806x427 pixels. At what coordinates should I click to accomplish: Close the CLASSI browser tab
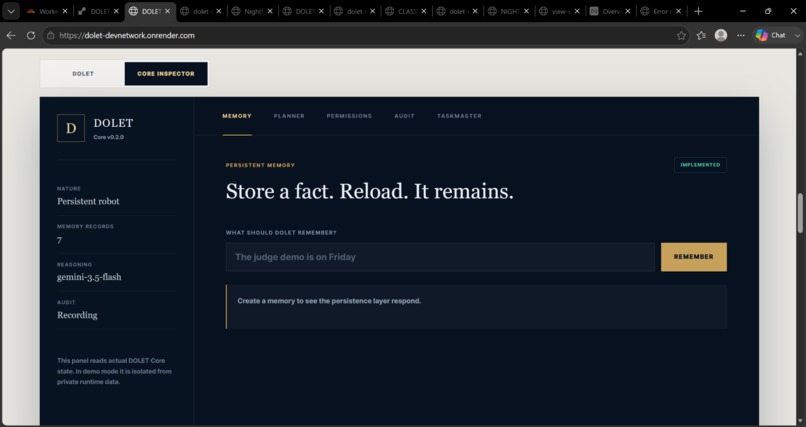point(424,11)
